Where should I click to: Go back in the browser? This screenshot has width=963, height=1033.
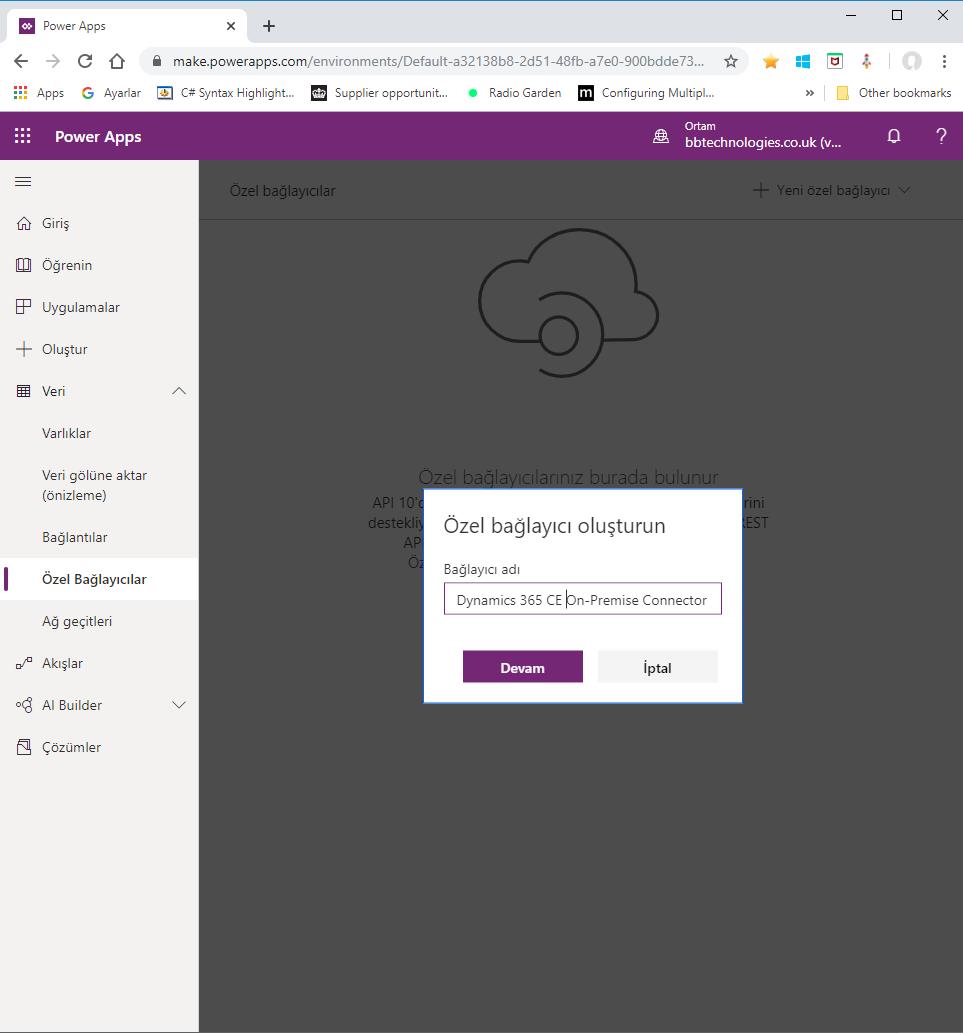[21, 61]
